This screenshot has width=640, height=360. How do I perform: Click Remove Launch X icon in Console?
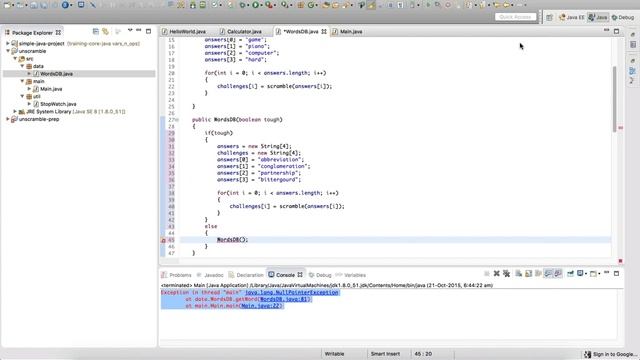click(497, 273)
